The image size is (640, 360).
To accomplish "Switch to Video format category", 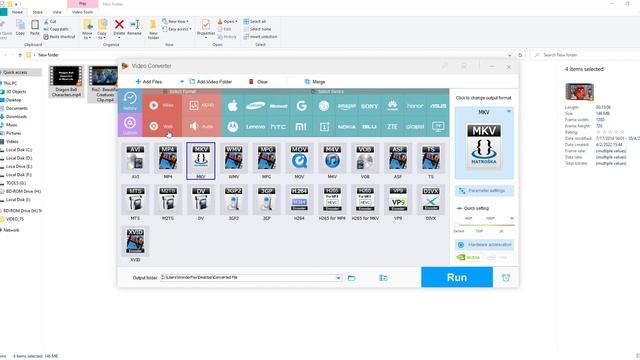I will pyautogui.click(x=162, y=105).
